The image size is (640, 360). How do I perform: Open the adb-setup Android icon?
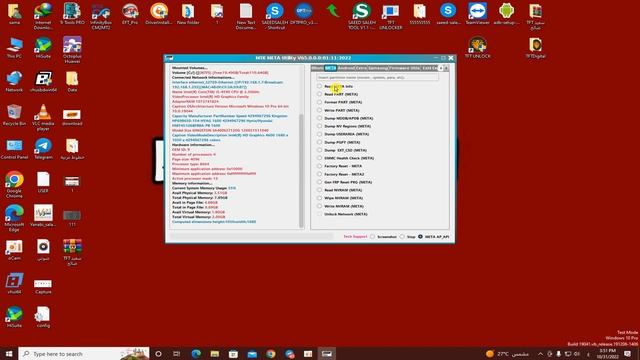coord(506,14)
